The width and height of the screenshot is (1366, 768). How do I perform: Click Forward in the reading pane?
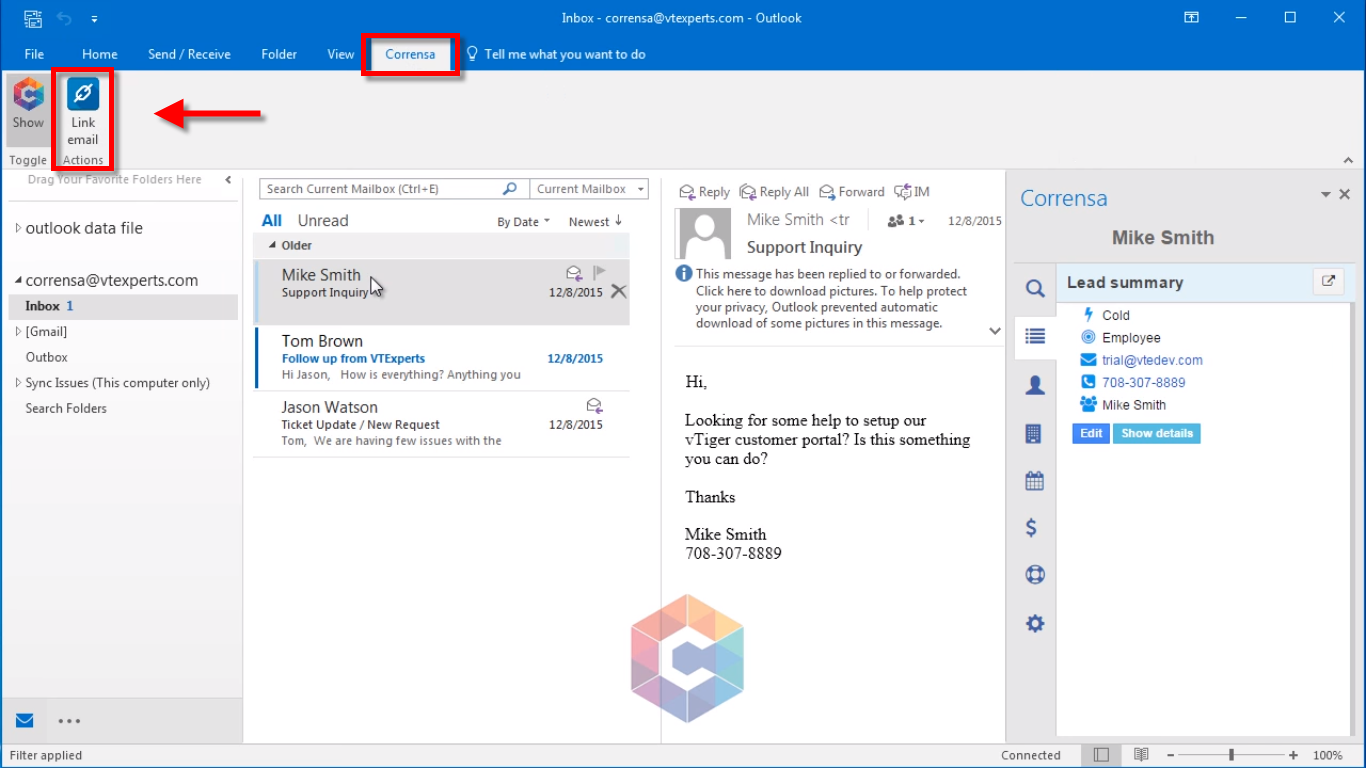tap(851, 192)
